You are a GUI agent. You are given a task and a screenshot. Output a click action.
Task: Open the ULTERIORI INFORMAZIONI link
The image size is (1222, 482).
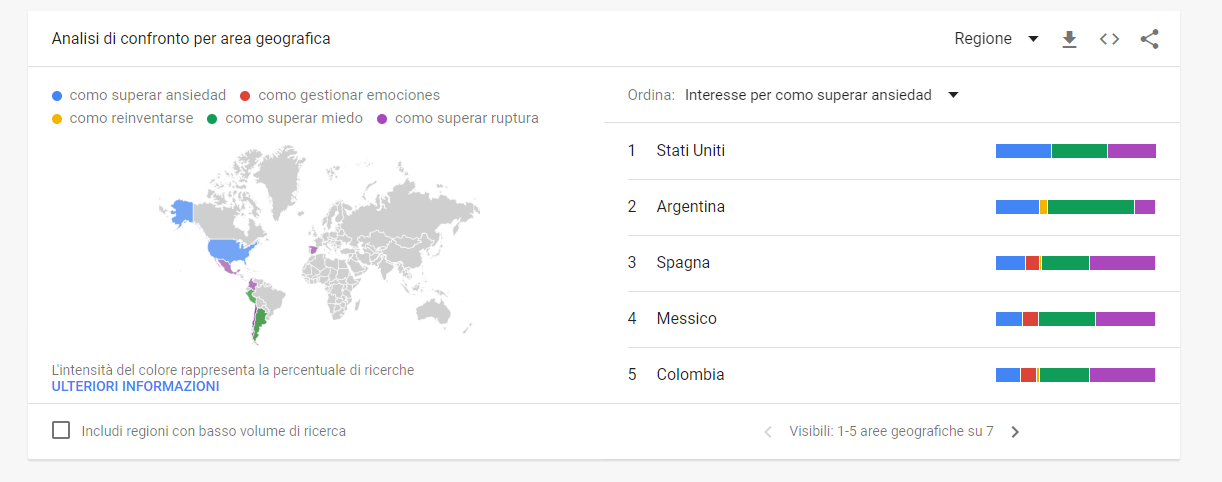pos(135,386)
